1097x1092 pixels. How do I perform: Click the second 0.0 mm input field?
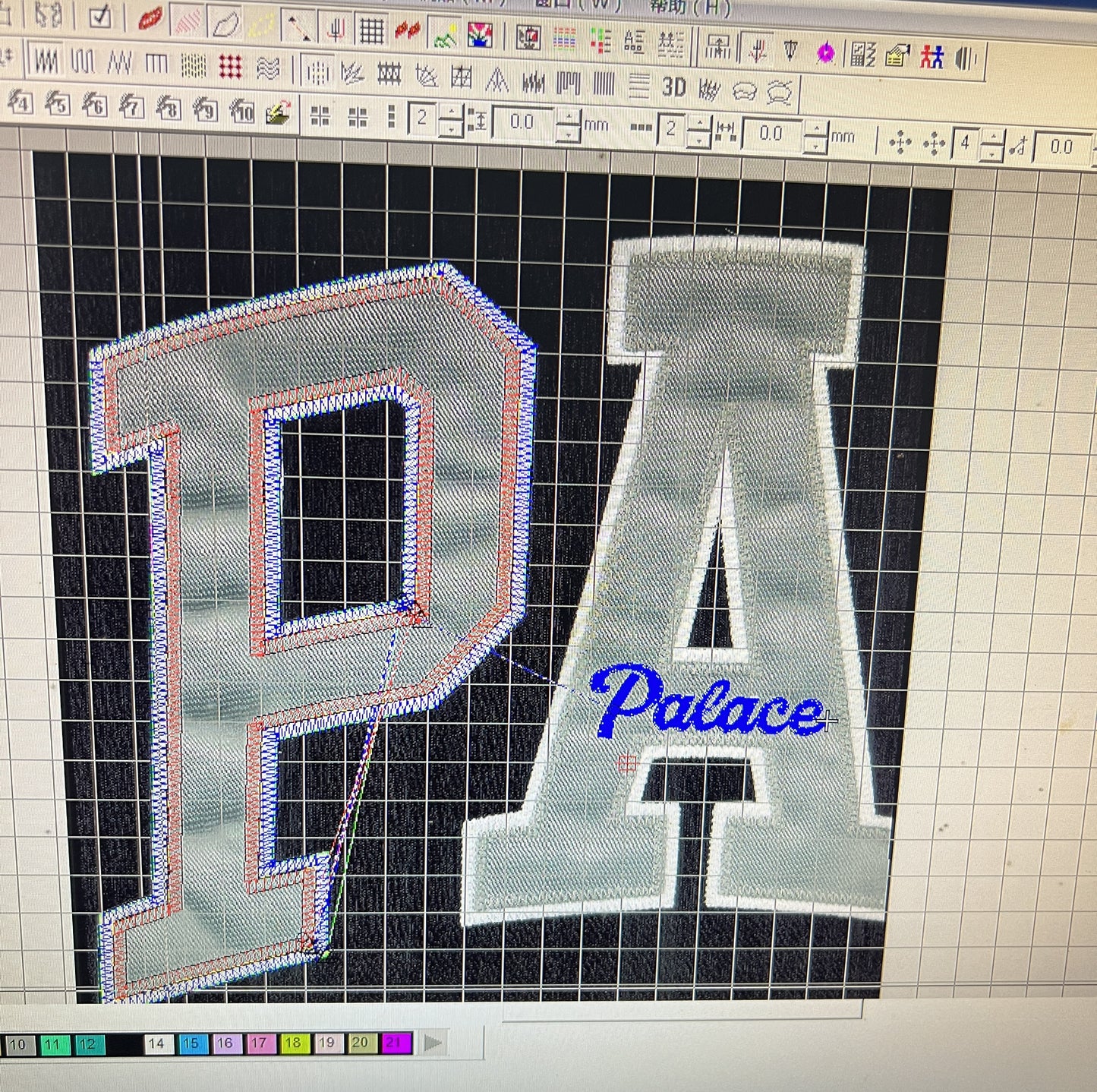[771, 134]
